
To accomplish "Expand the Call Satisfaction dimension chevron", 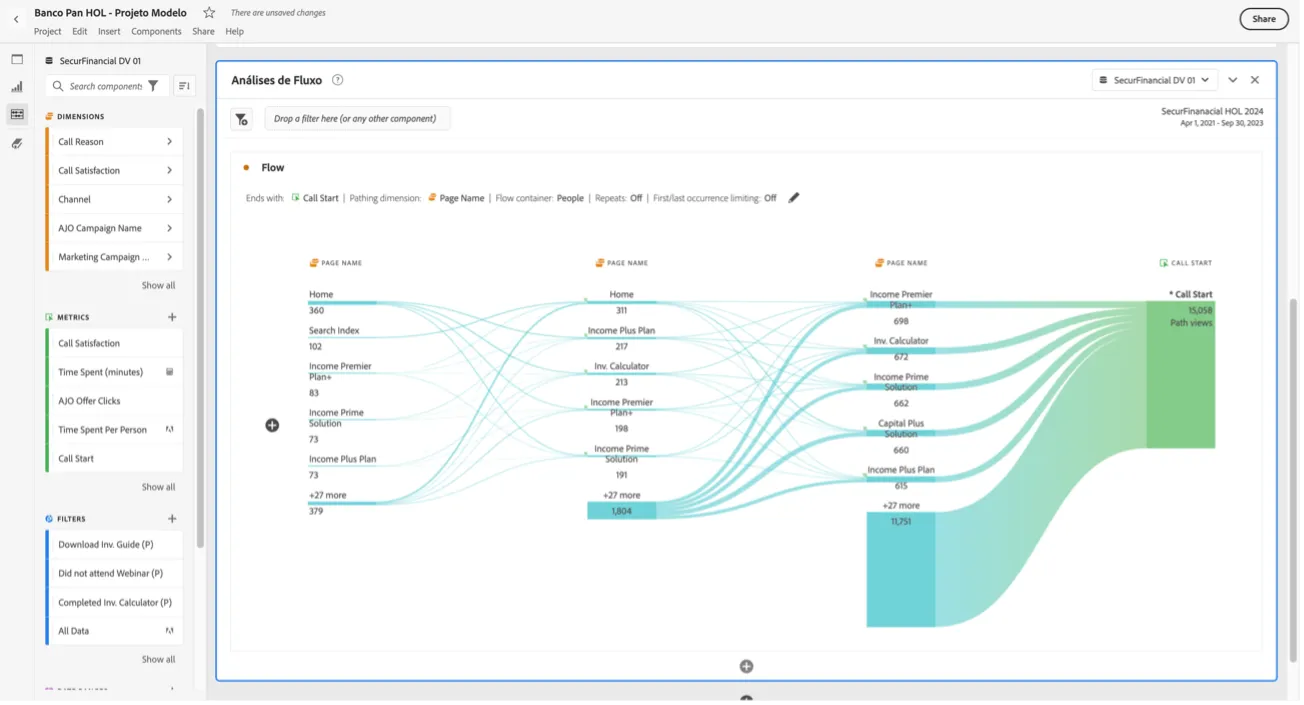I will [x=169, y=171].
